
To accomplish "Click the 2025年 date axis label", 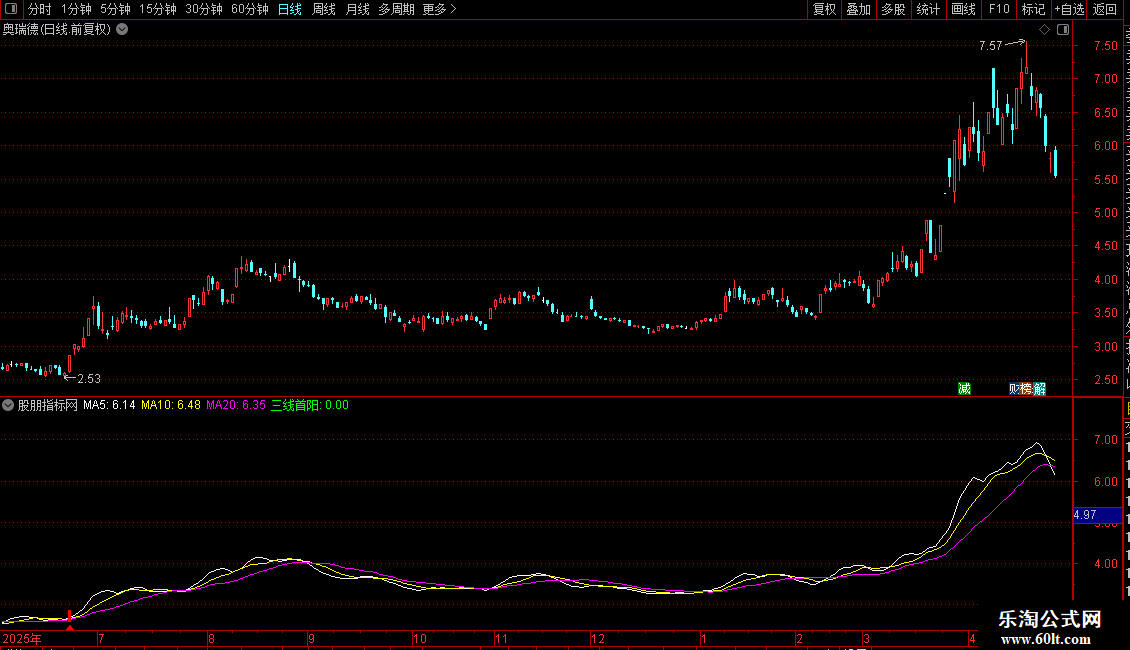I will 22,639.
